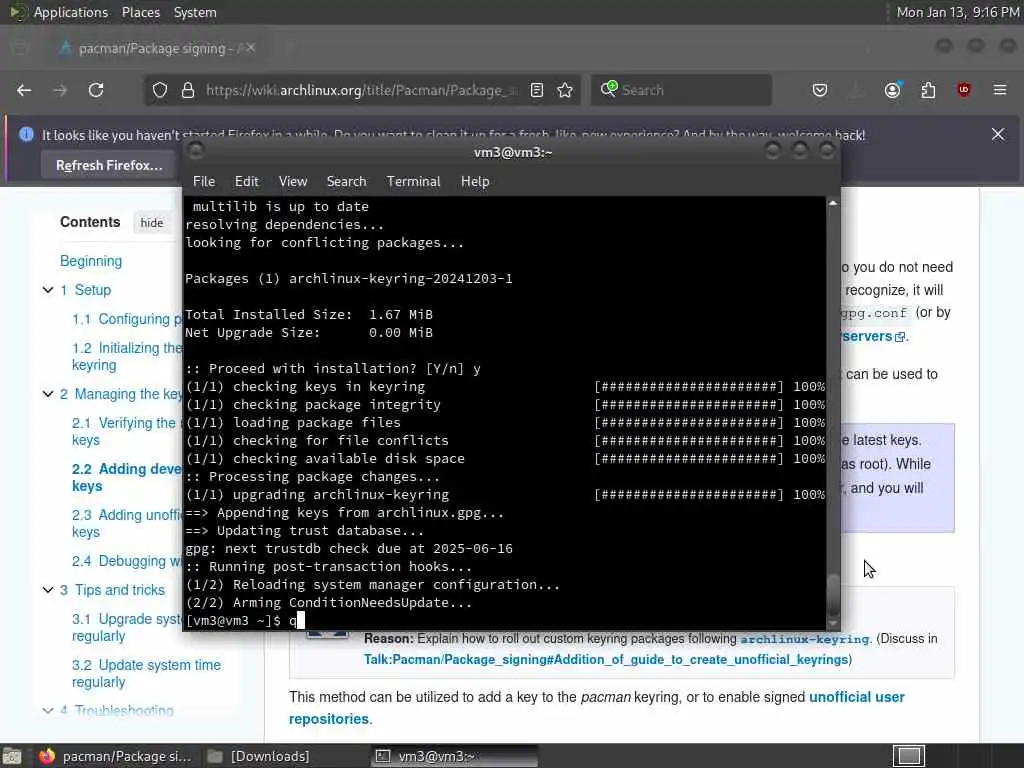The width and height of the screenshot is (1024, 768).
Task: Go to 2.4 Debugging contents entry
Action: (127, 561)
